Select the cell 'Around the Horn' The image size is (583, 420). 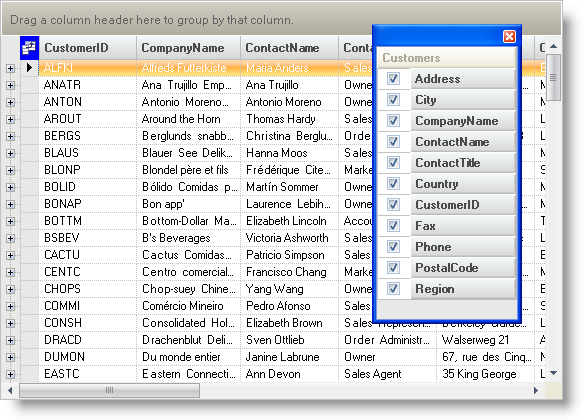tap(189, 119)
